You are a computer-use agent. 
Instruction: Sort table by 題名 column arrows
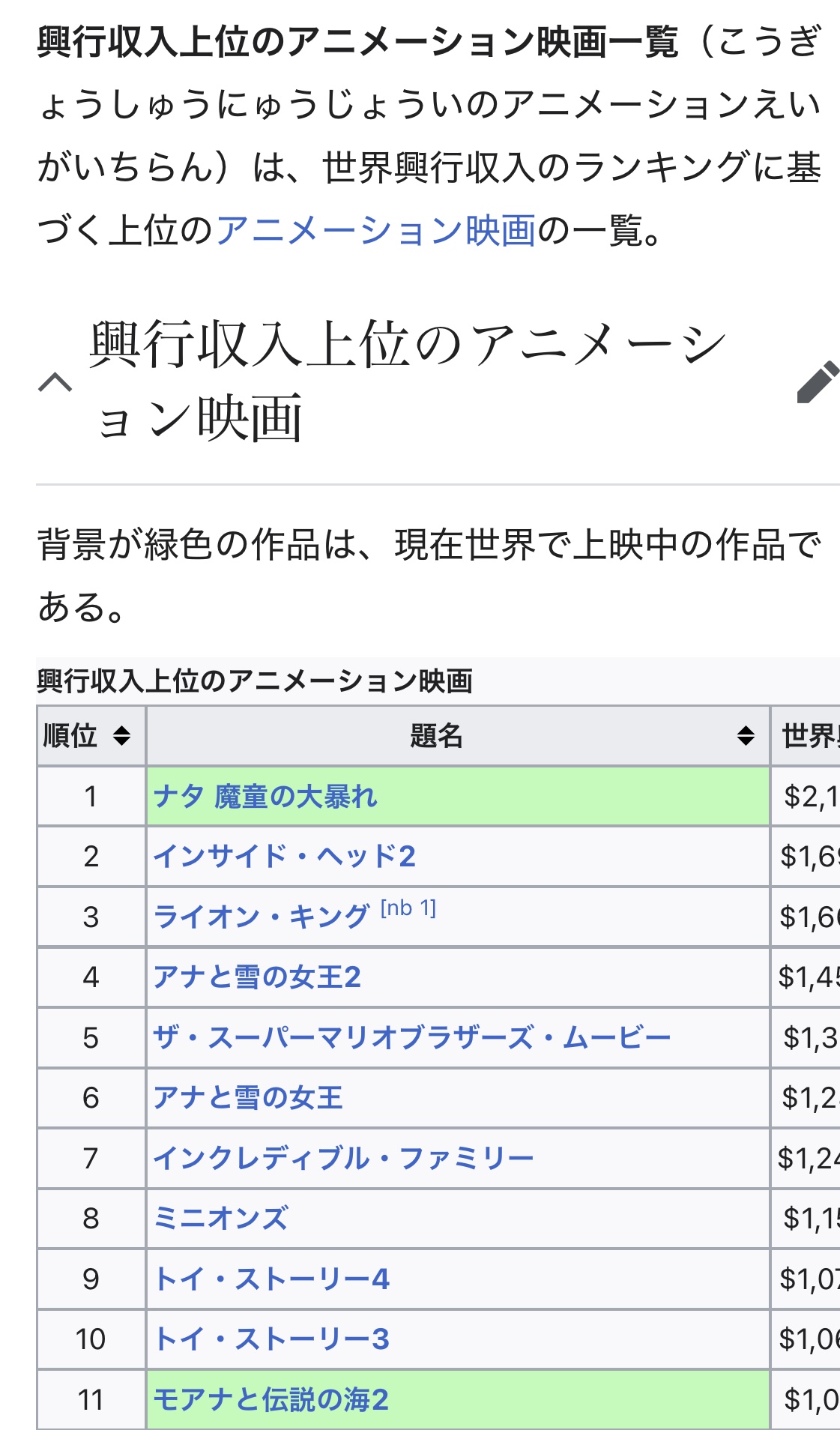coord(746,735)
